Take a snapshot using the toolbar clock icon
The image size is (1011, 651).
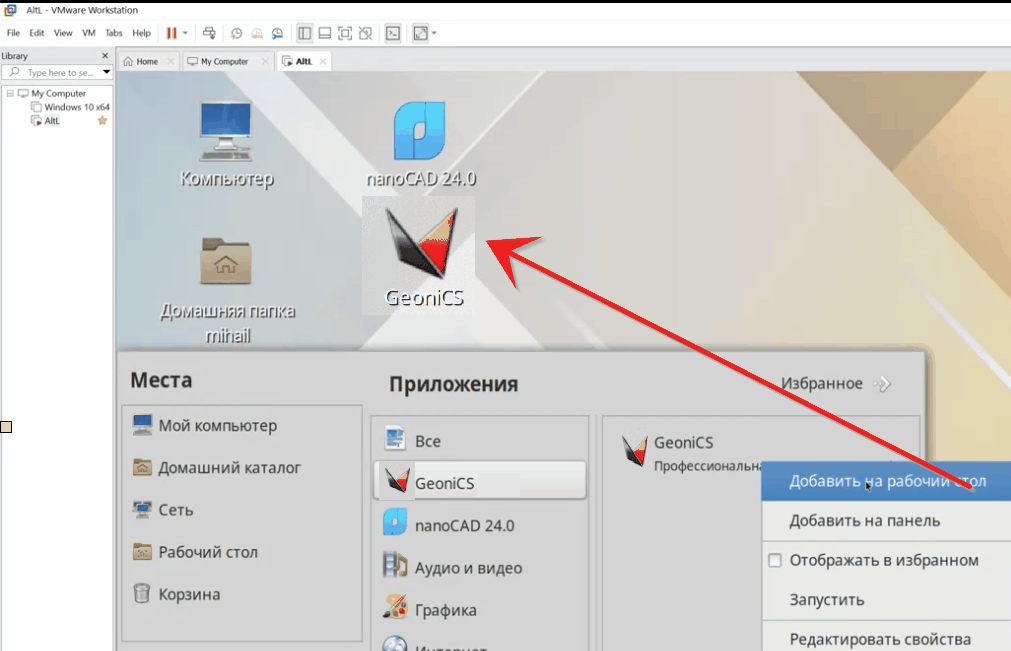coord(237,33)
